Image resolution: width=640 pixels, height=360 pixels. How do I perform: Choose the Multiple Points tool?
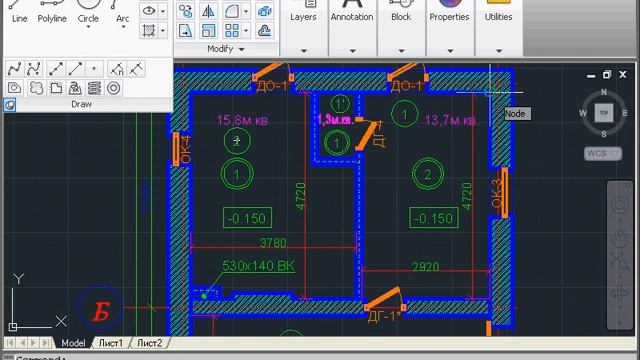tap(94, 69)
